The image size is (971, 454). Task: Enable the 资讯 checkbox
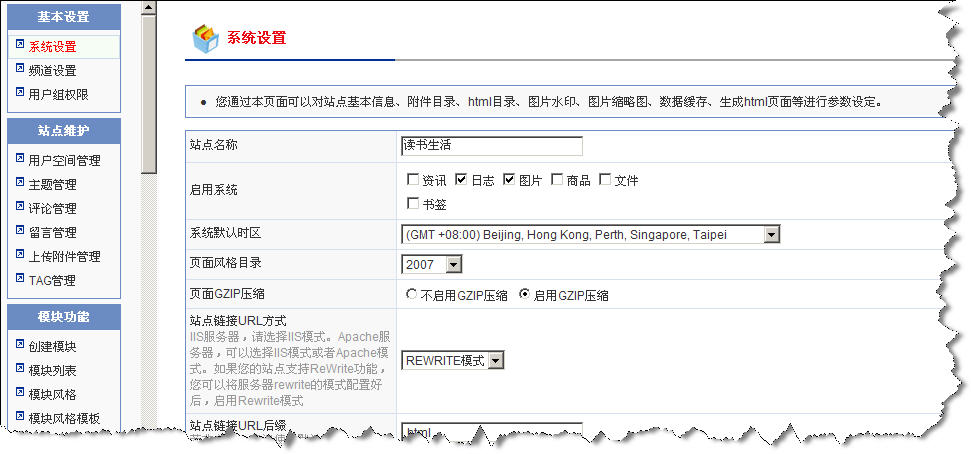tap(413, 180)
